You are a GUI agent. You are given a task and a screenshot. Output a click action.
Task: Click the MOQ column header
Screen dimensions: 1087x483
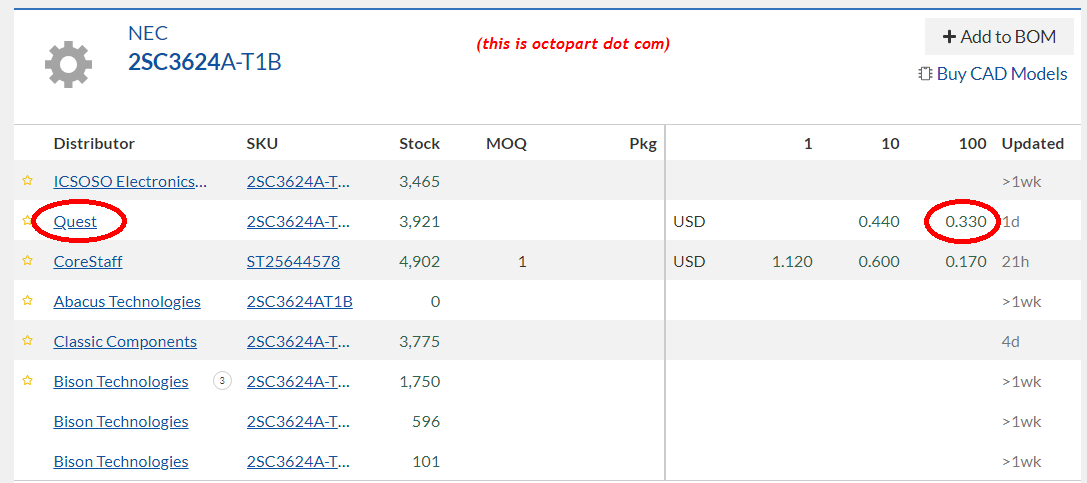(506, 143)
